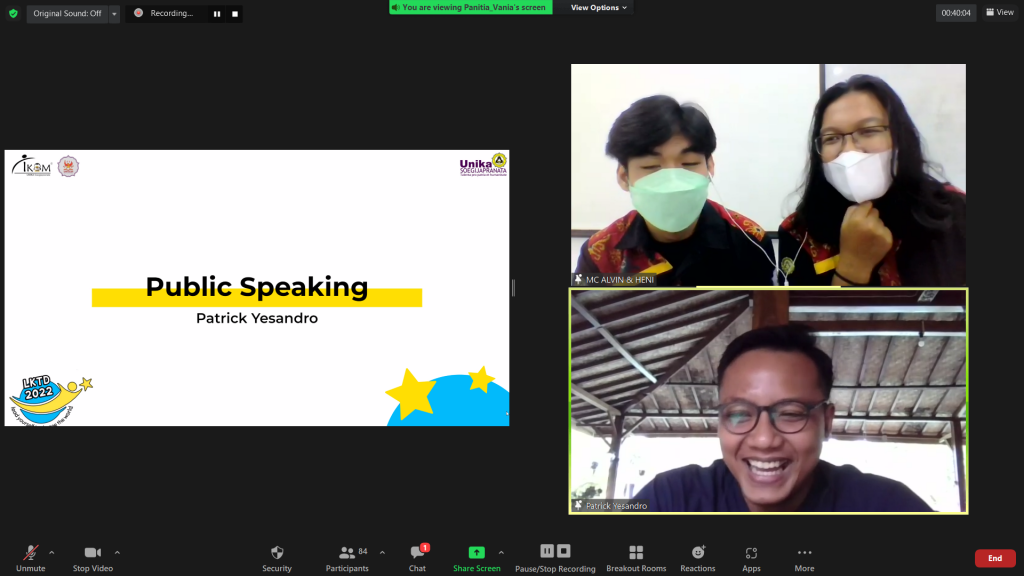Open the Reactions menu

[697, 559]
